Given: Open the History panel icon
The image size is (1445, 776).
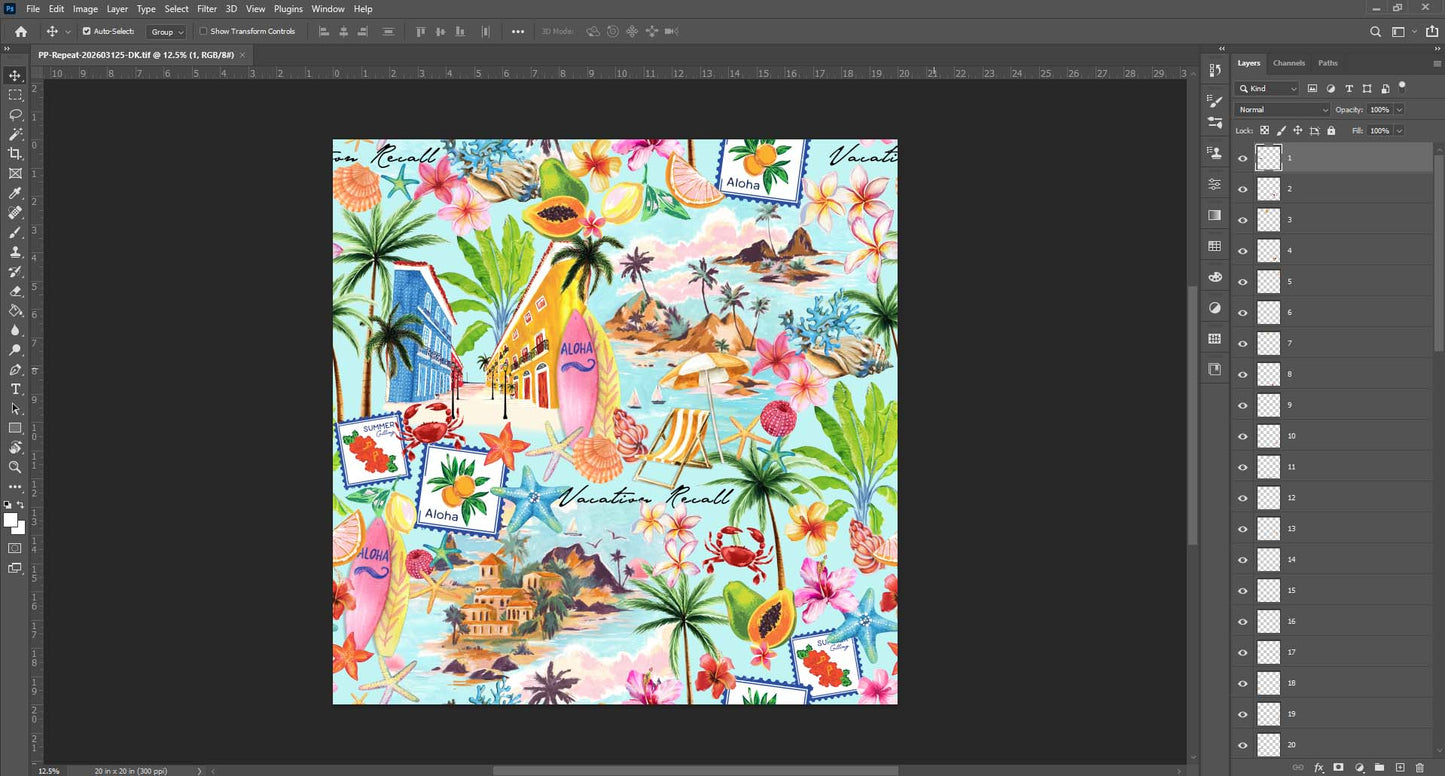Looking at the screenshot, I should click(1215, 69).
